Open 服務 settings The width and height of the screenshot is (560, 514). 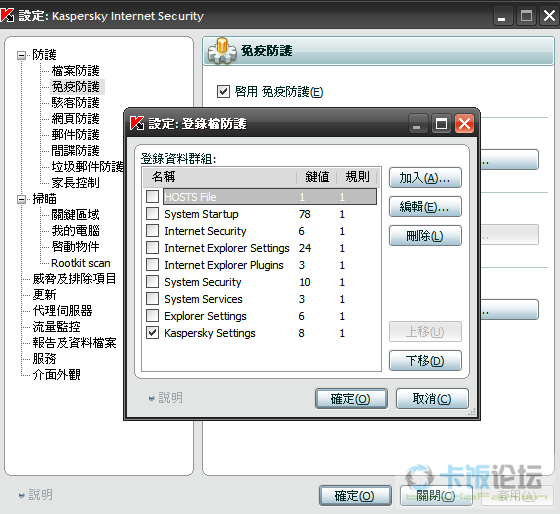pos(44,359)
